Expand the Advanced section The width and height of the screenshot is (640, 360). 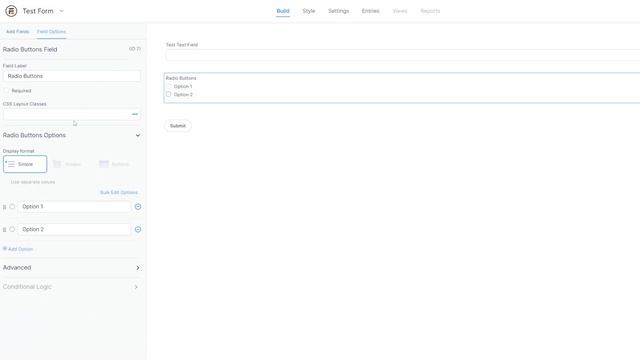pyautogui.click(x=72, y=268)
